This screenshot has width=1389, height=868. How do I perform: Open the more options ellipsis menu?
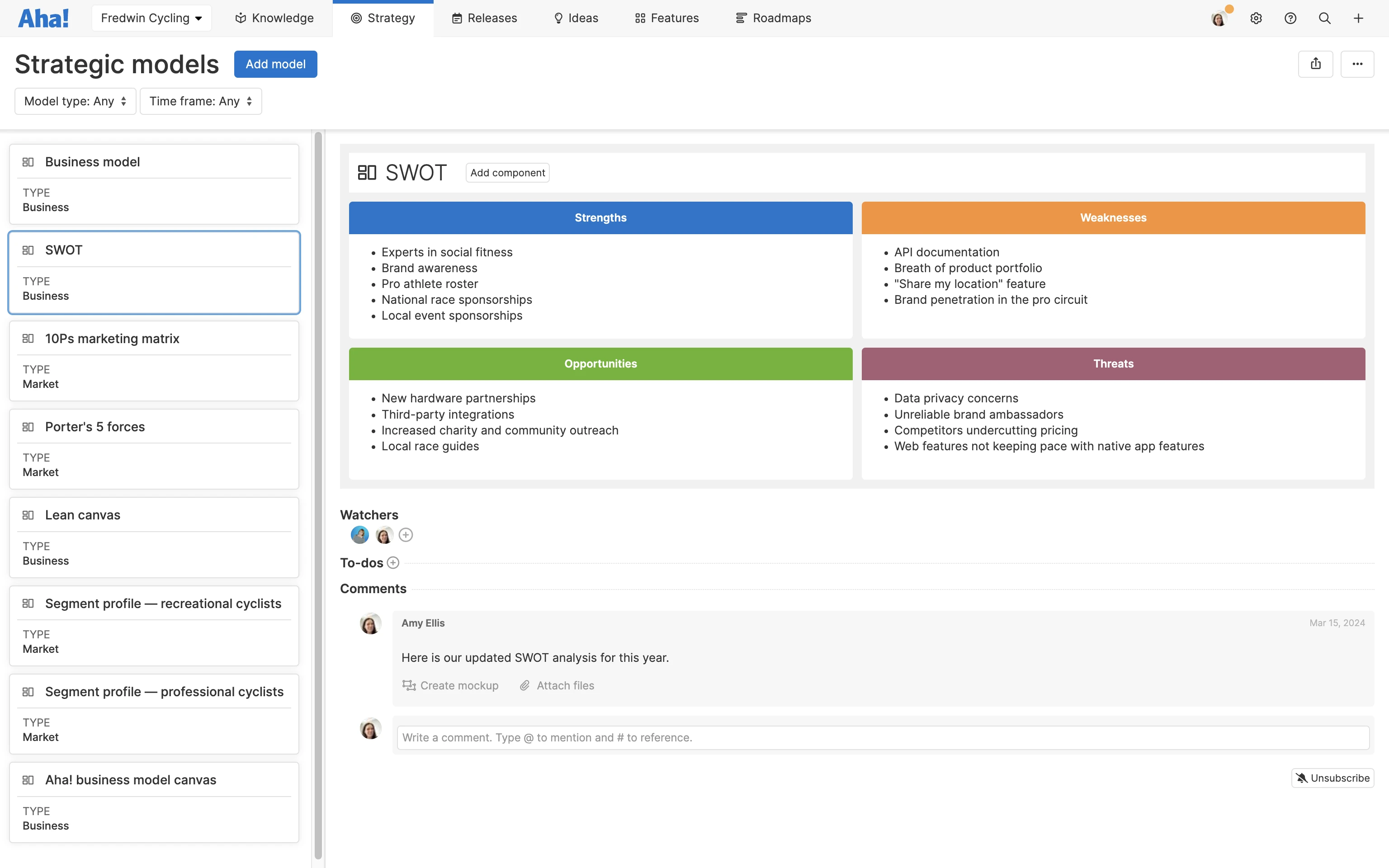1357,64
